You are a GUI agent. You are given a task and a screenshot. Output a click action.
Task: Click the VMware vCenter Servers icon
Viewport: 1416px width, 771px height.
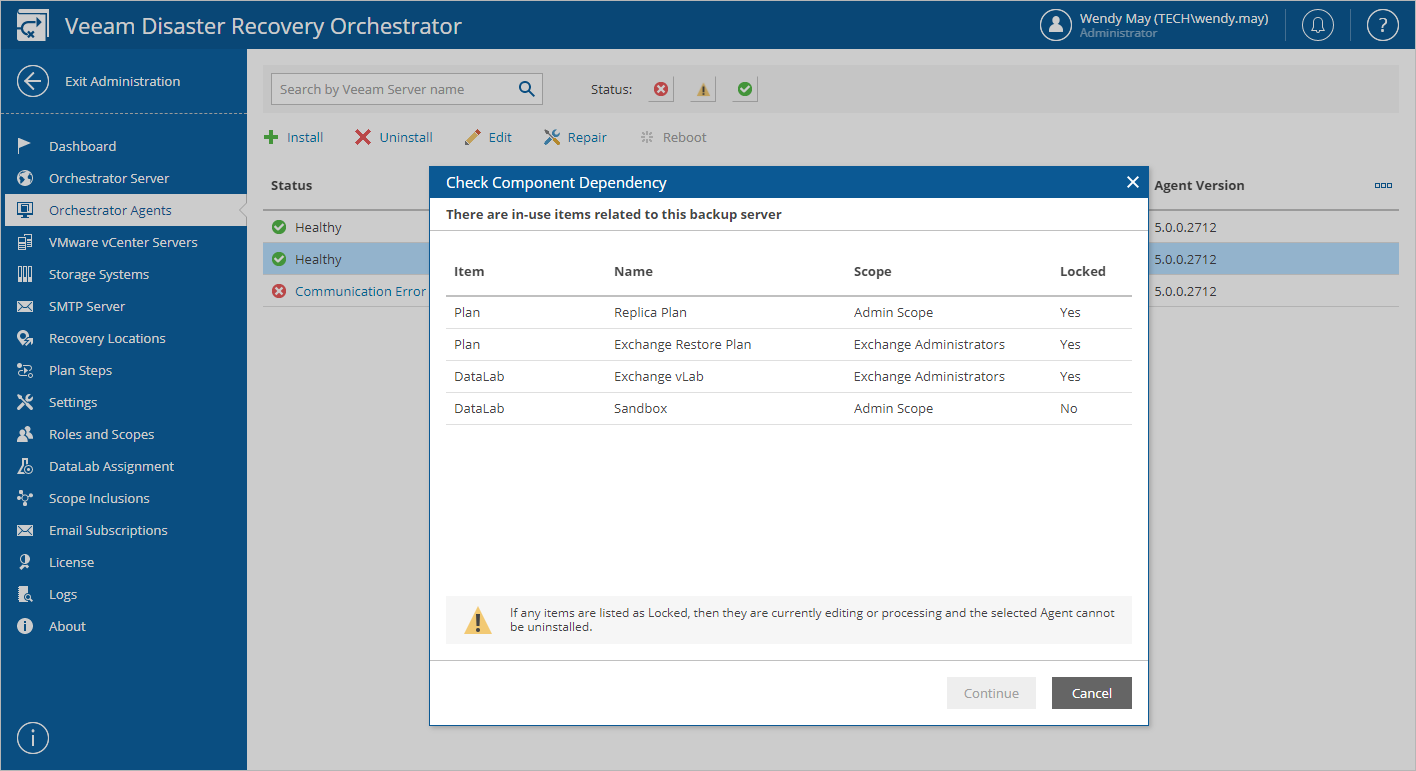click(x=26, y=242)
